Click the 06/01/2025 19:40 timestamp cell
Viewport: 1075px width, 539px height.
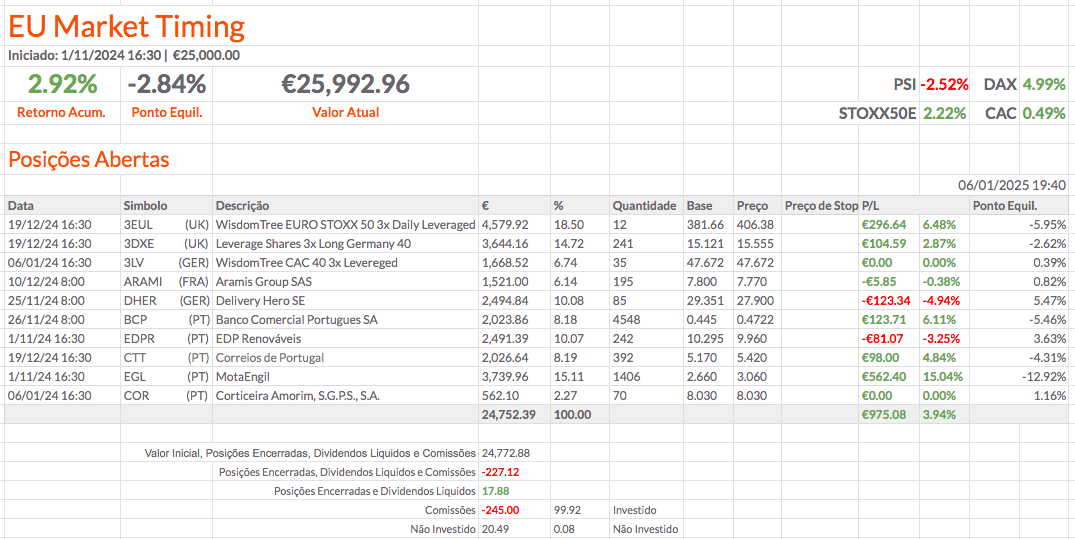[1011, 185]
